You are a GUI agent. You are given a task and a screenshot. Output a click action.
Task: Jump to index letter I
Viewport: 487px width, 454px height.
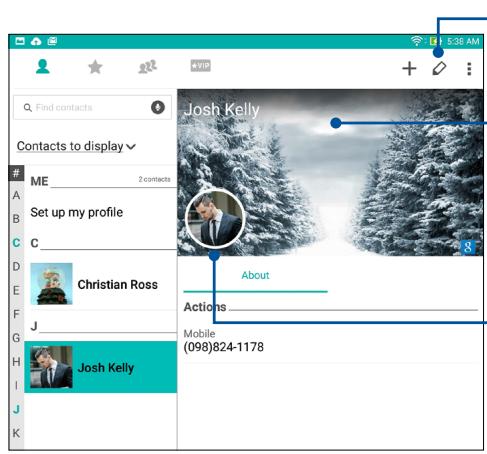(x=16, y=386)
